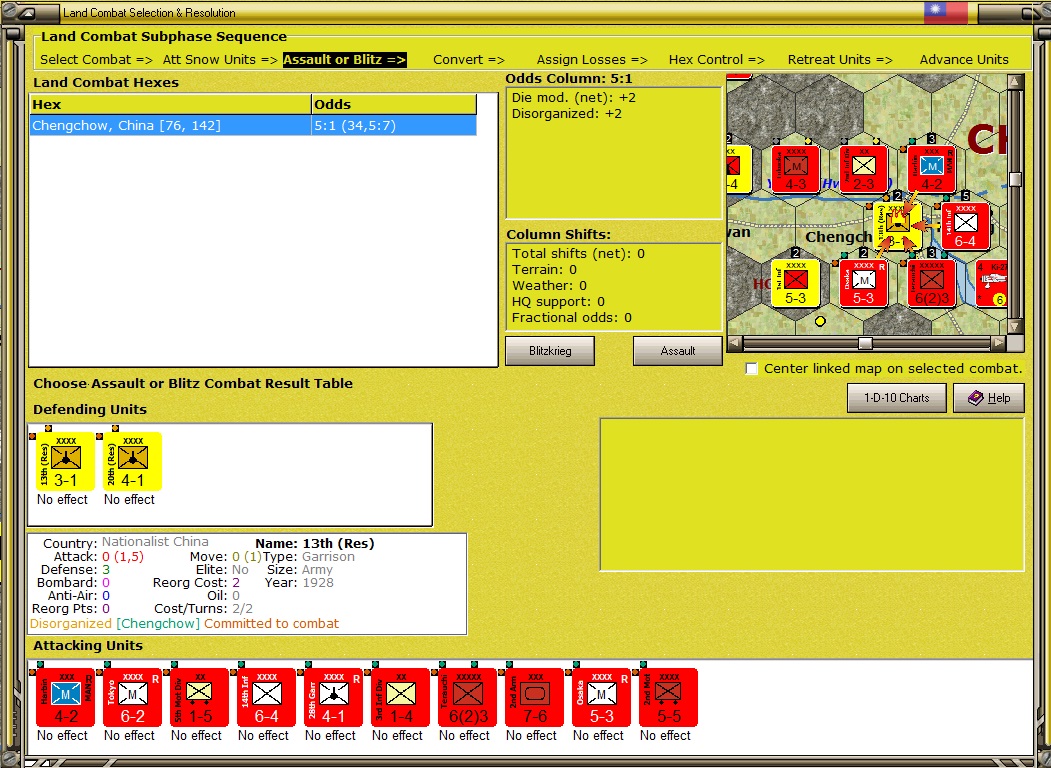Click the Fractional odds: 0 line
1051x768 pixels.
572,318
